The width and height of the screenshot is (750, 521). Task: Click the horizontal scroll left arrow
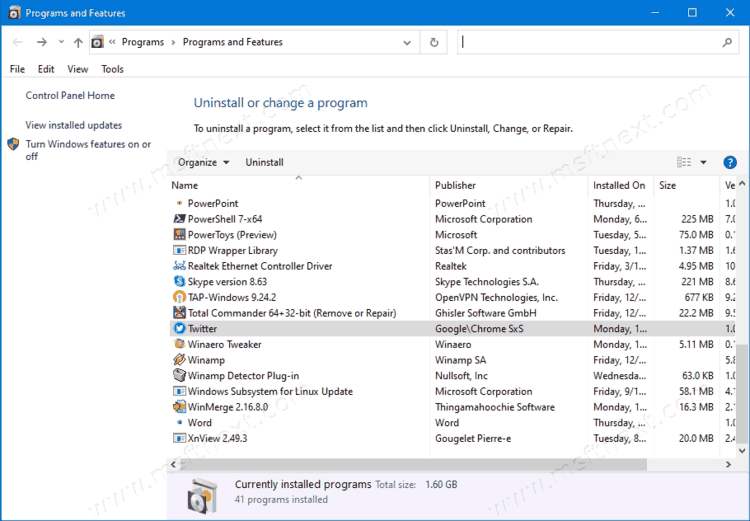[x=173, y=464]
